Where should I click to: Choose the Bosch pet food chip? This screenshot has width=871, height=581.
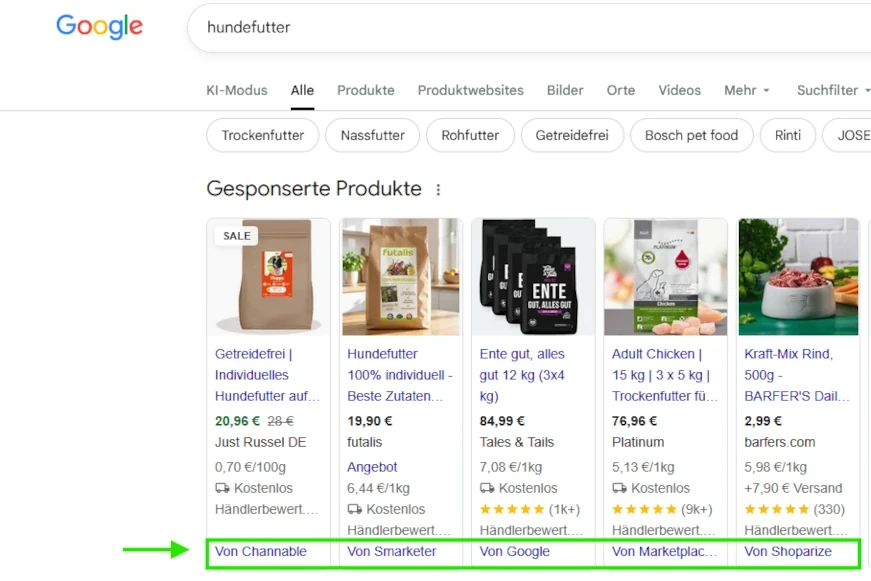[692, 135]
